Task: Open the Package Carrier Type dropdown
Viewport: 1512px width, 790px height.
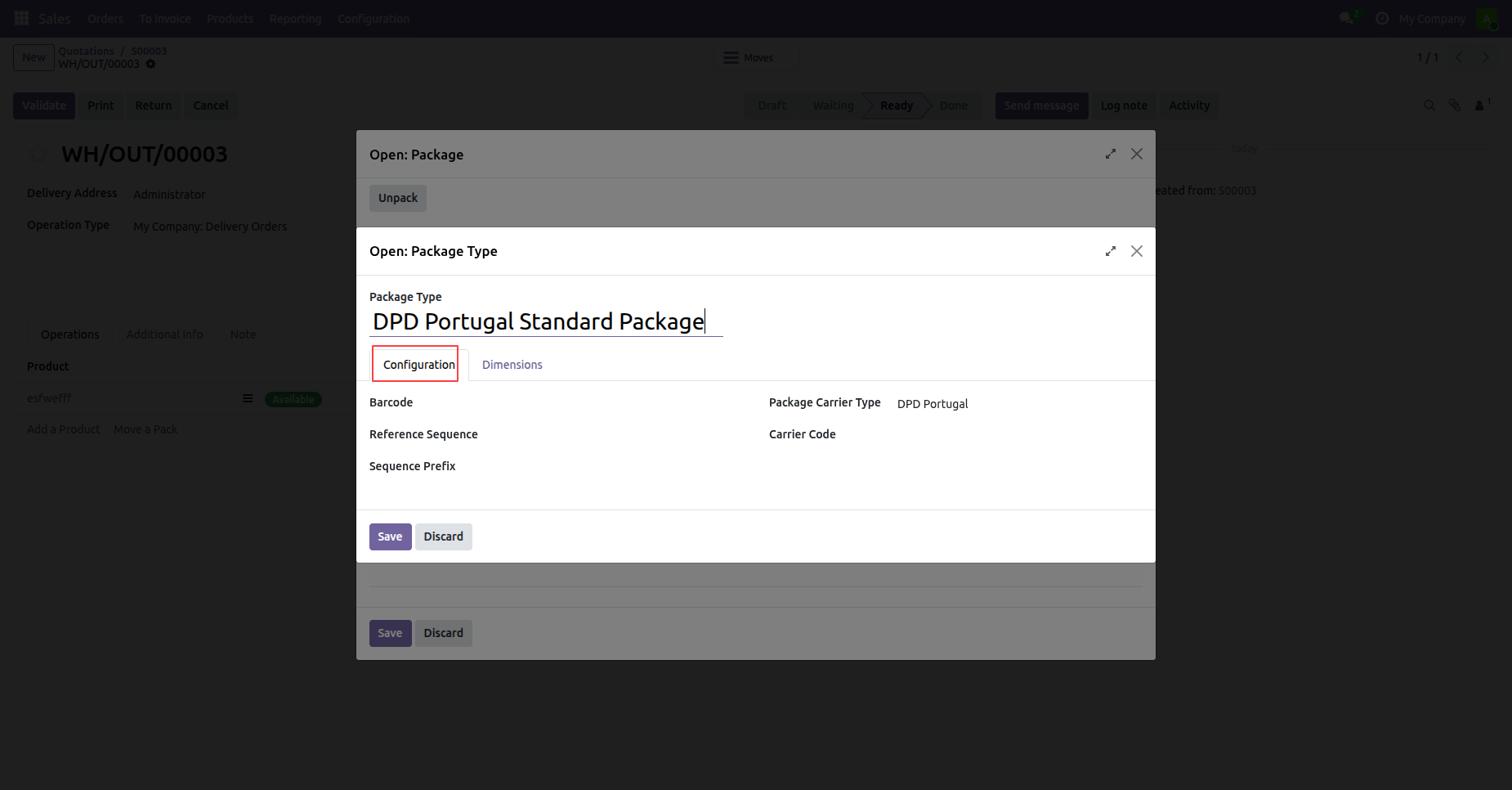Action: [1019, 404]
